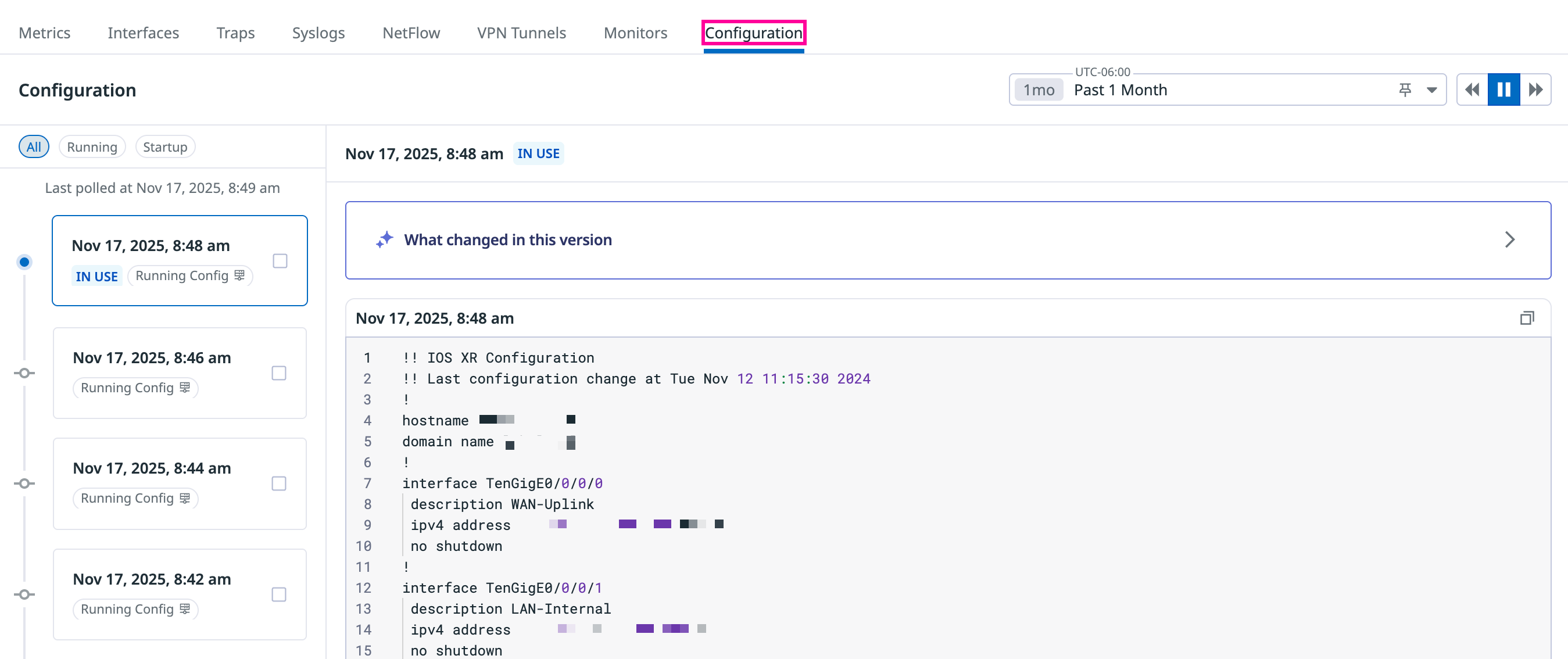Image resolution: width=1568 pixels, height=659 pixels.
Task: Pause live time updates
Action: [1503, 90]
